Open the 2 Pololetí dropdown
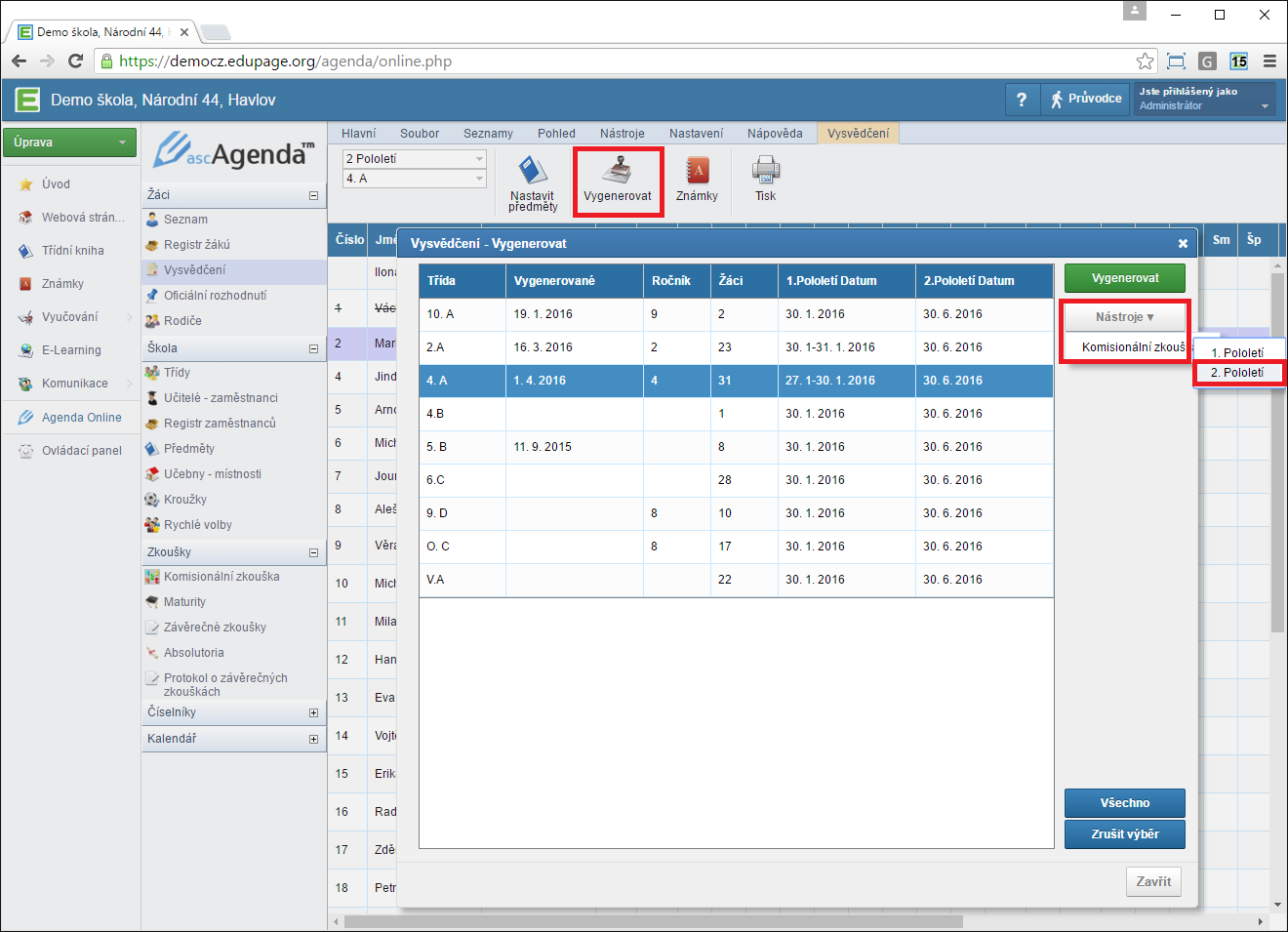1288x932 pixels. [x=415, y=158]
